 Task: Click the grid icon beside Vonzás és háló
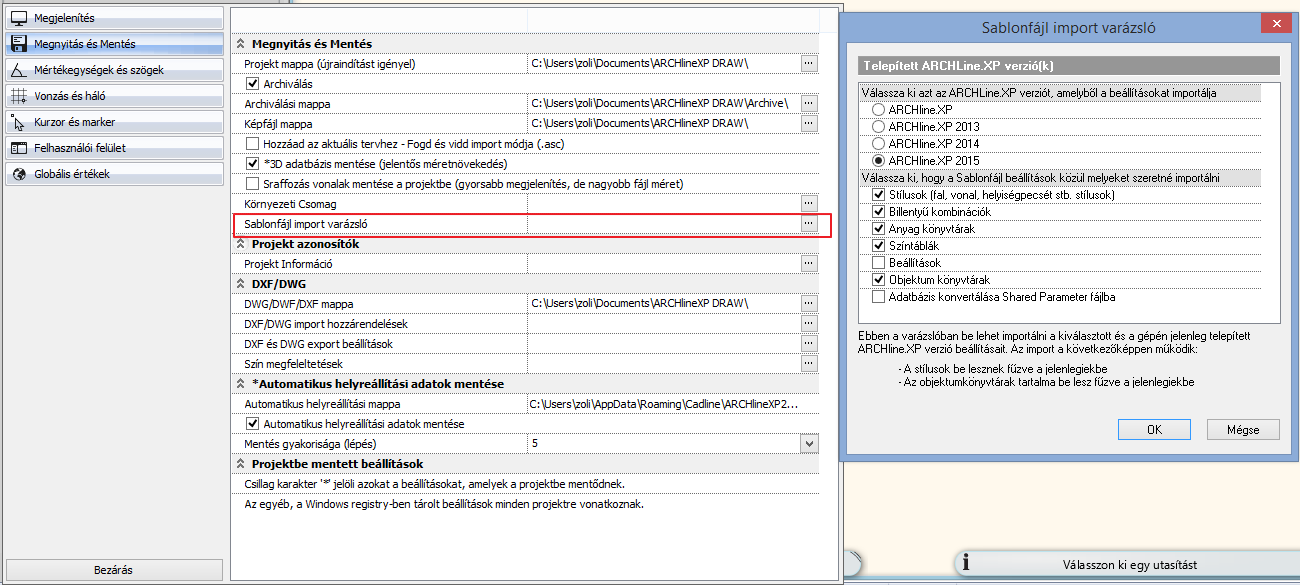pos(18,96)
